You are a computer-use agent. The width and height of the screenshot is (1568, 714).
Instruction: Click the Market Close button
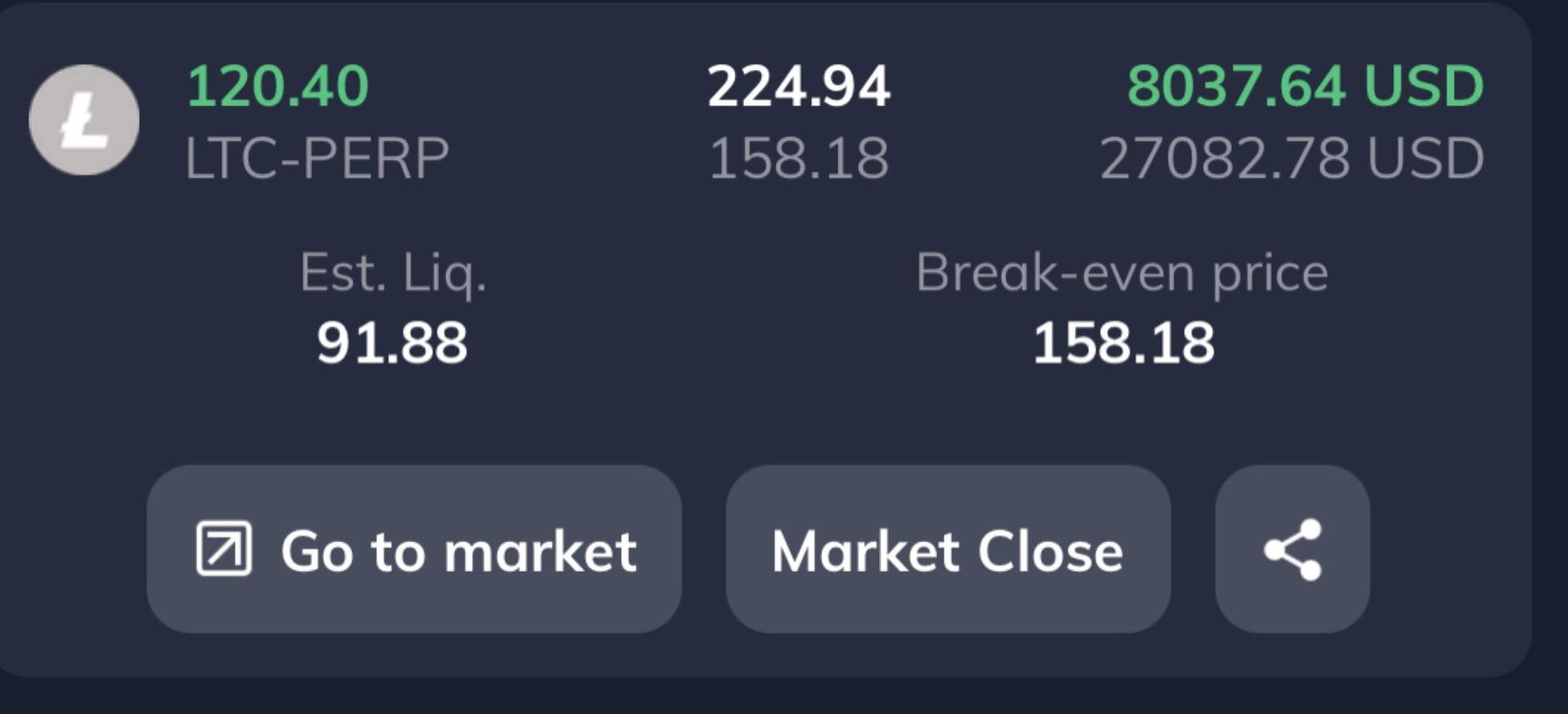[948, 549]
